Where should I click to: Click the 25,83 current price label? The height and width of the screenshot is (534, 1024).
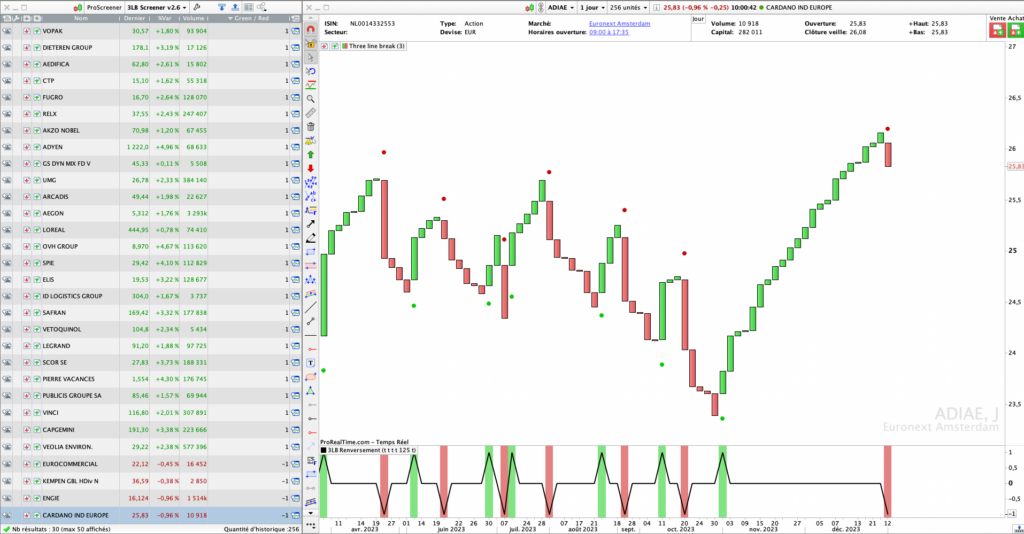[1015, 166]
